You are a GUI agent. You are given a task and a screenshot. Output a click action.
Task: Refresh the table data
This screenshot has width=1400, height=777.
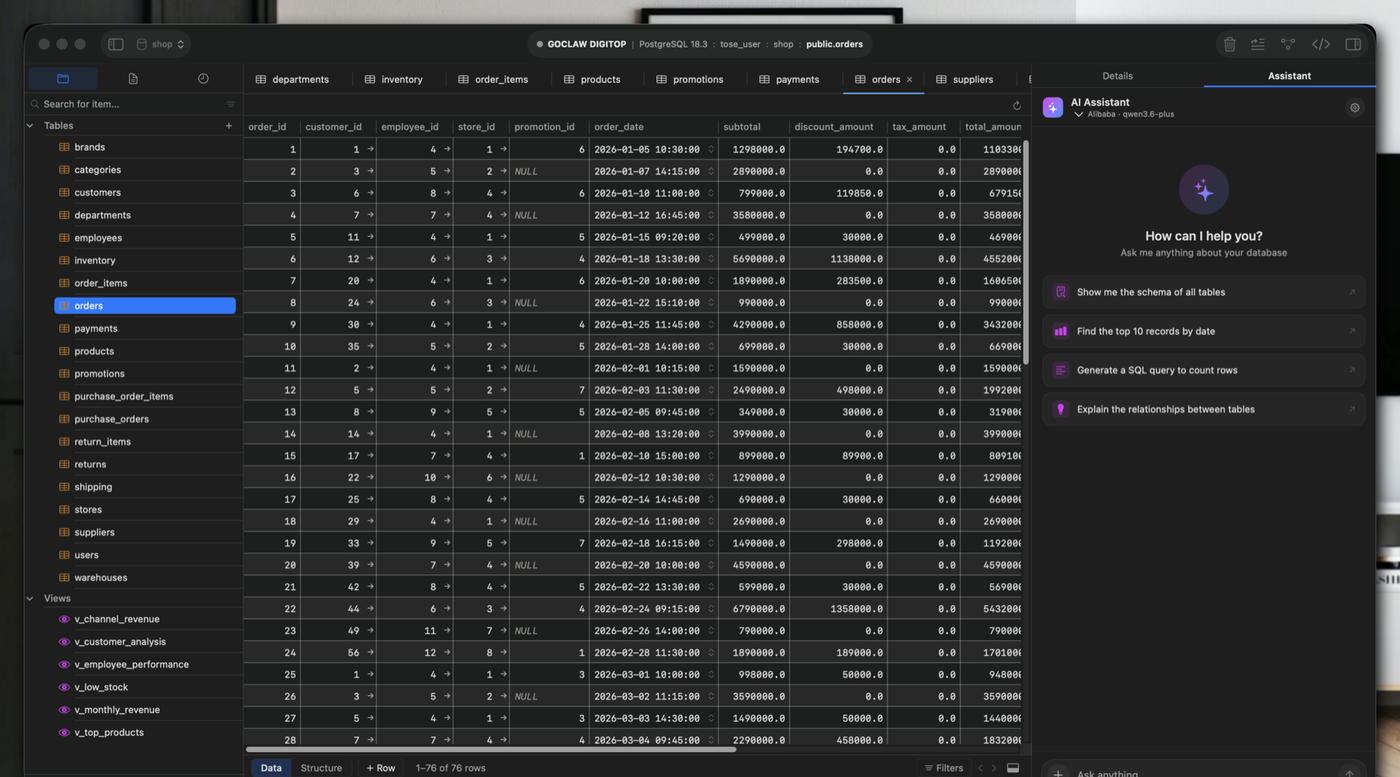[x=1017, y=105]
